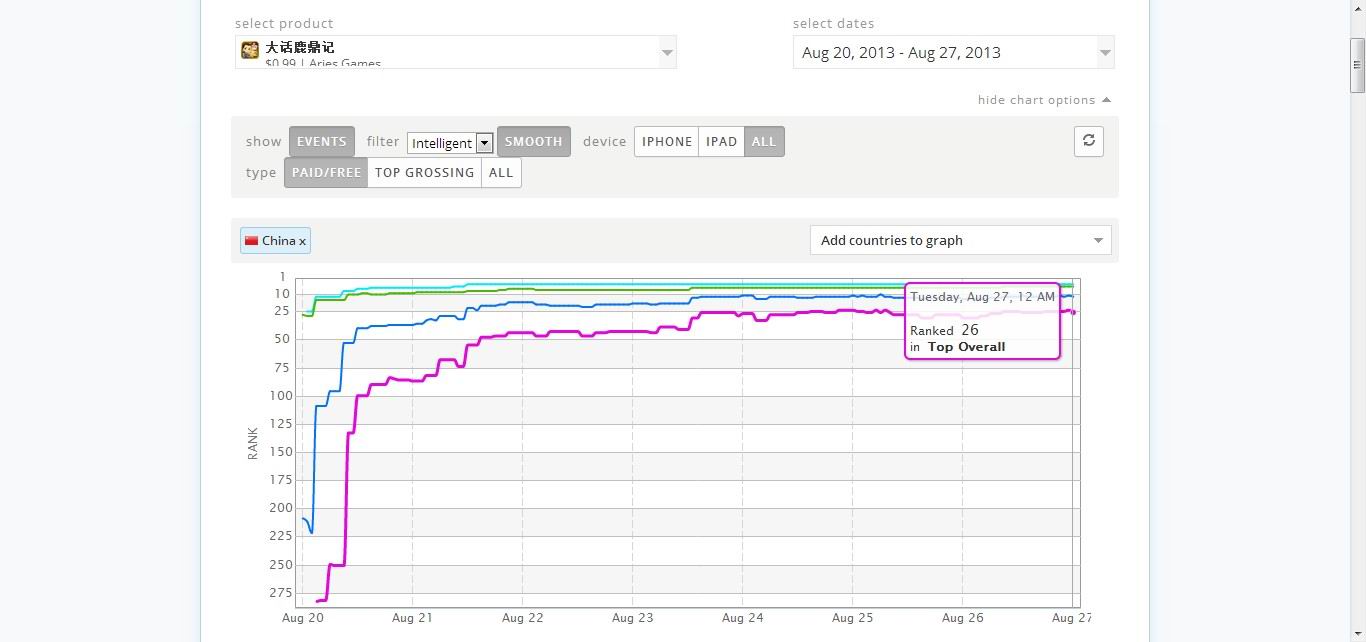Open the select product dropdown arrow

click(667, 52)
